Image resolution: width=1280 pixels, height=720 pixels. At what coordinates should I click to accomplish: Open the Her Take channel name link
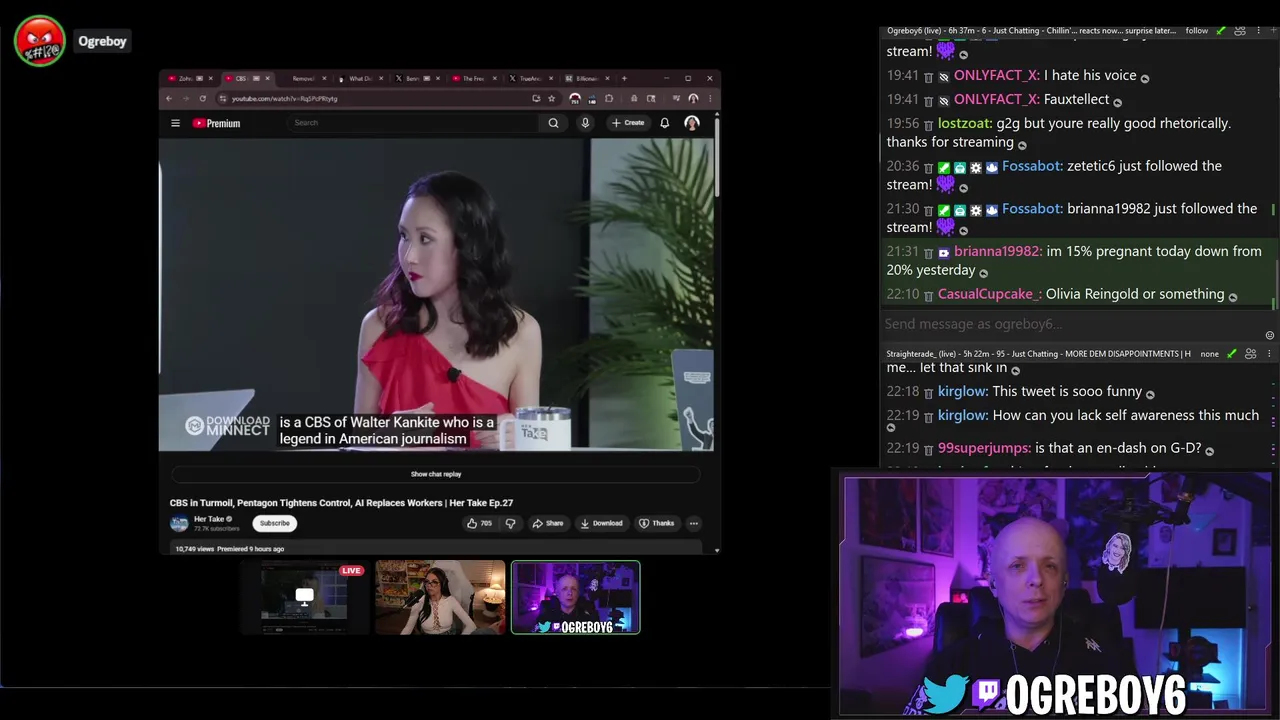(209, 519)
